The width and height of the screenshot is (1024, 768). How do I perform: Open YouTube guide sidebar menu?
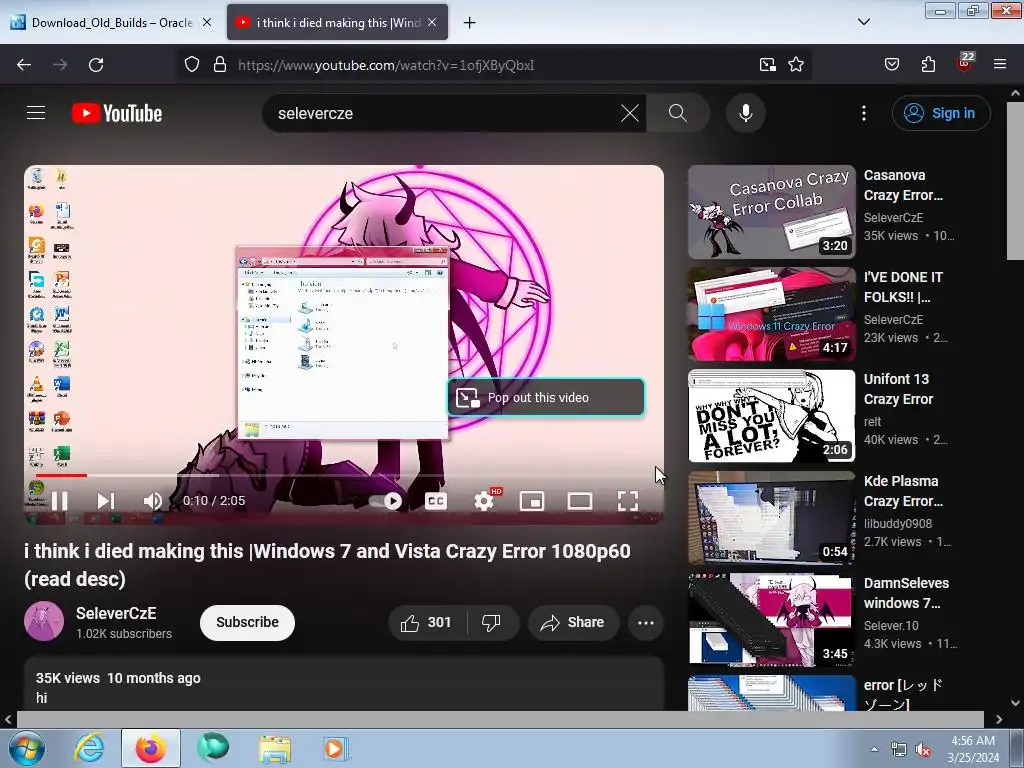(36, 113)
